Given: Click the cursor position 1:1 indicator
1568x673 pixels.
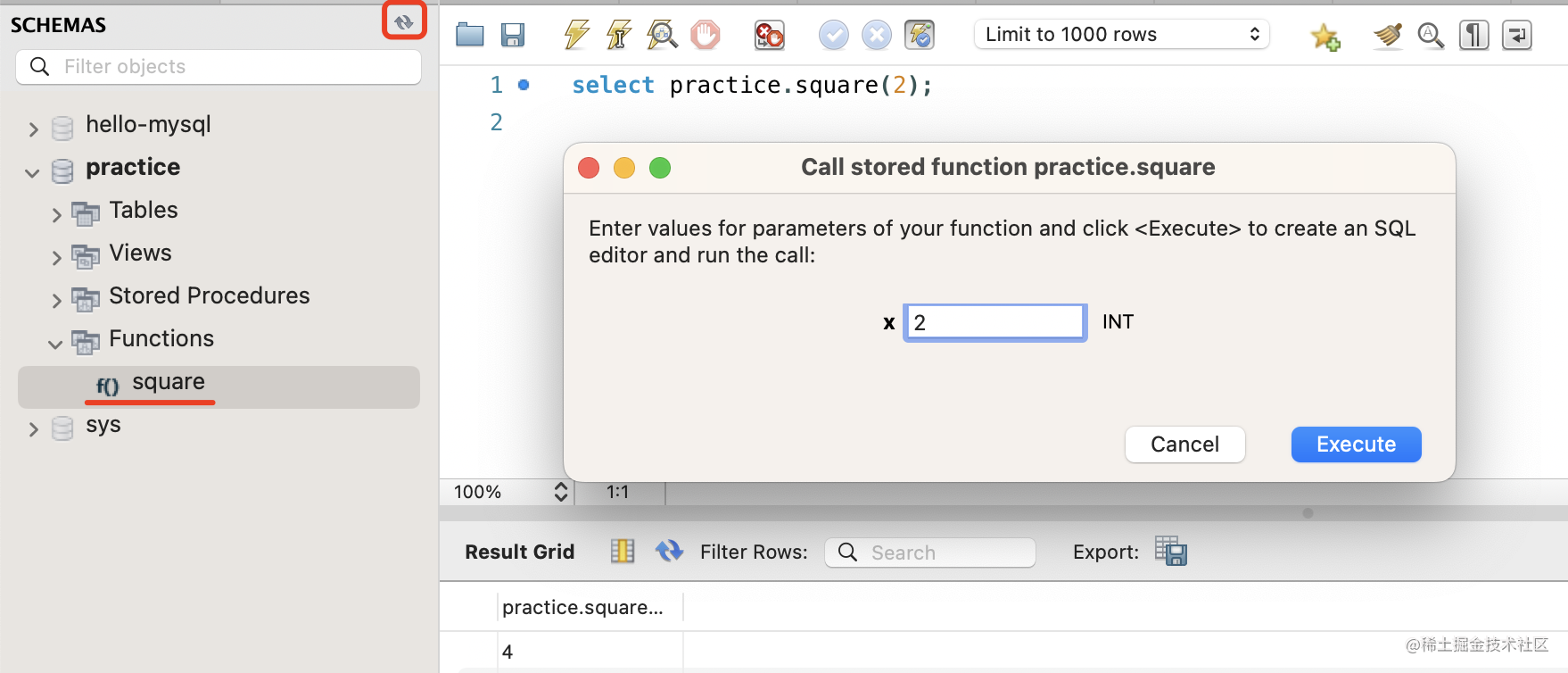Looking at the screenshot, I should 617,492.
